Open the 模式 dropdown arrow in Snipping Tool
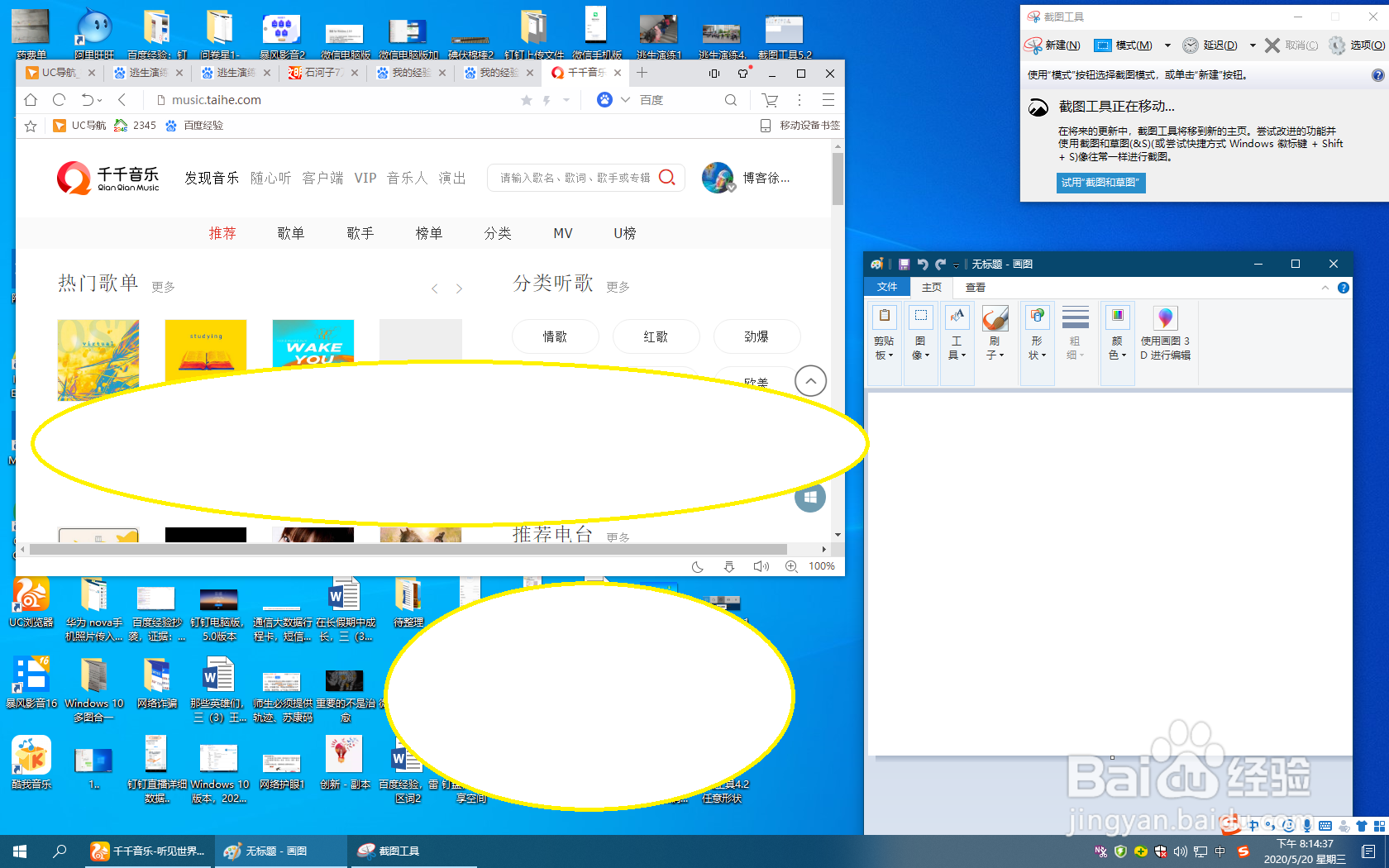This screenshot has width=1389, height=868. 1167,45
